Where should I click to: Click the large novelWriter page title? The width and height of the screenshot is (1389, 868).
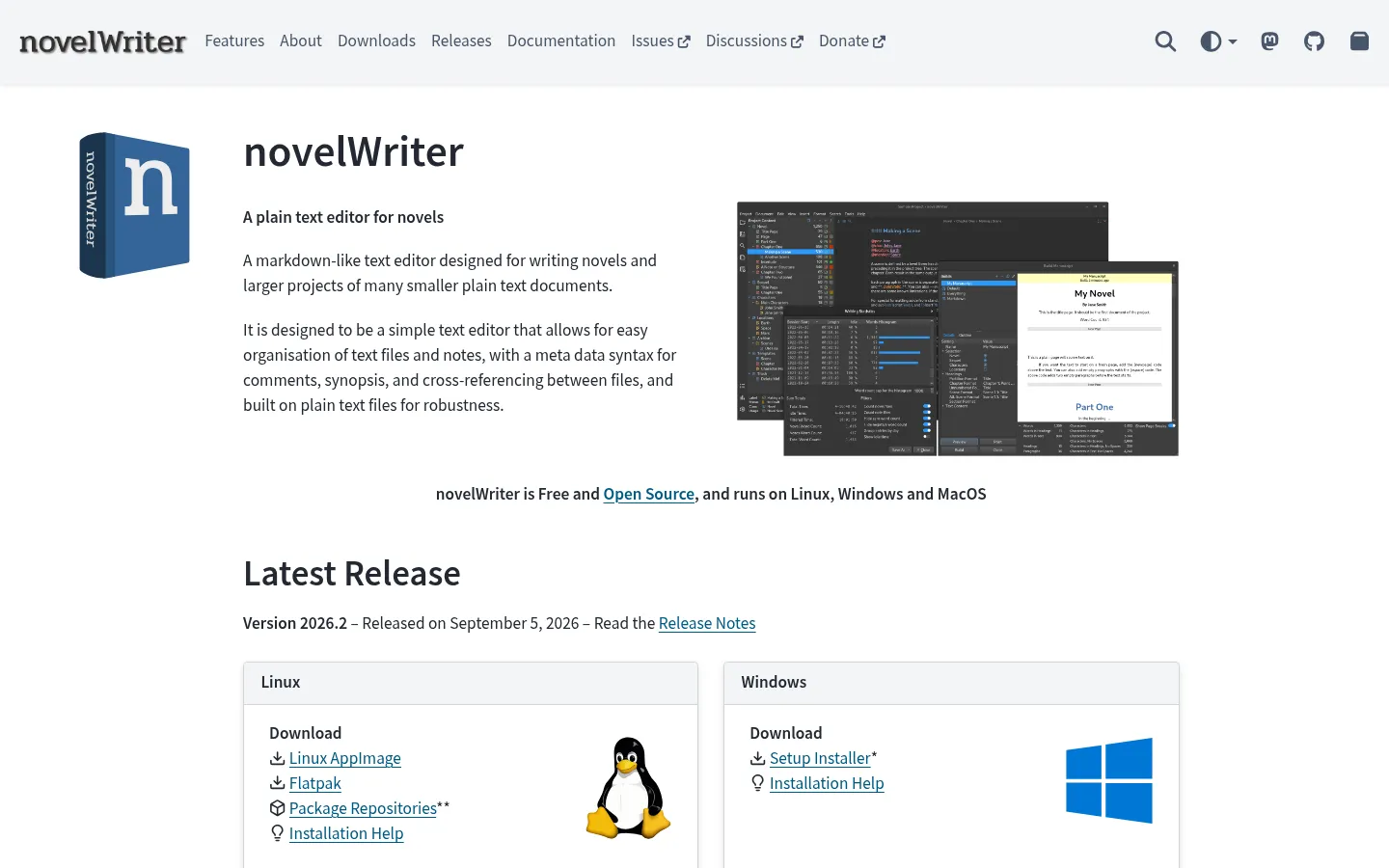click(354, 152)
